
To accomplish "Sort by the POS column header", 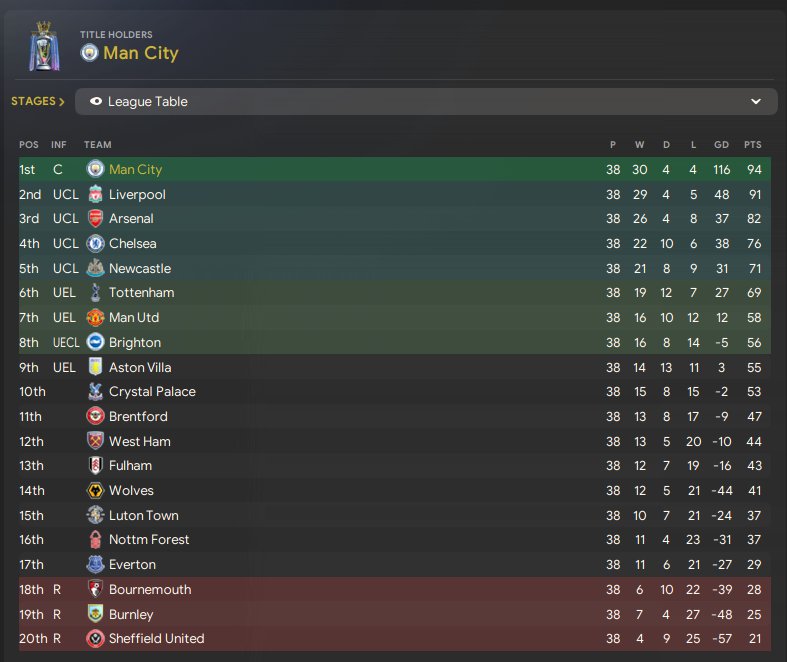I will click(x=28, y=145).
